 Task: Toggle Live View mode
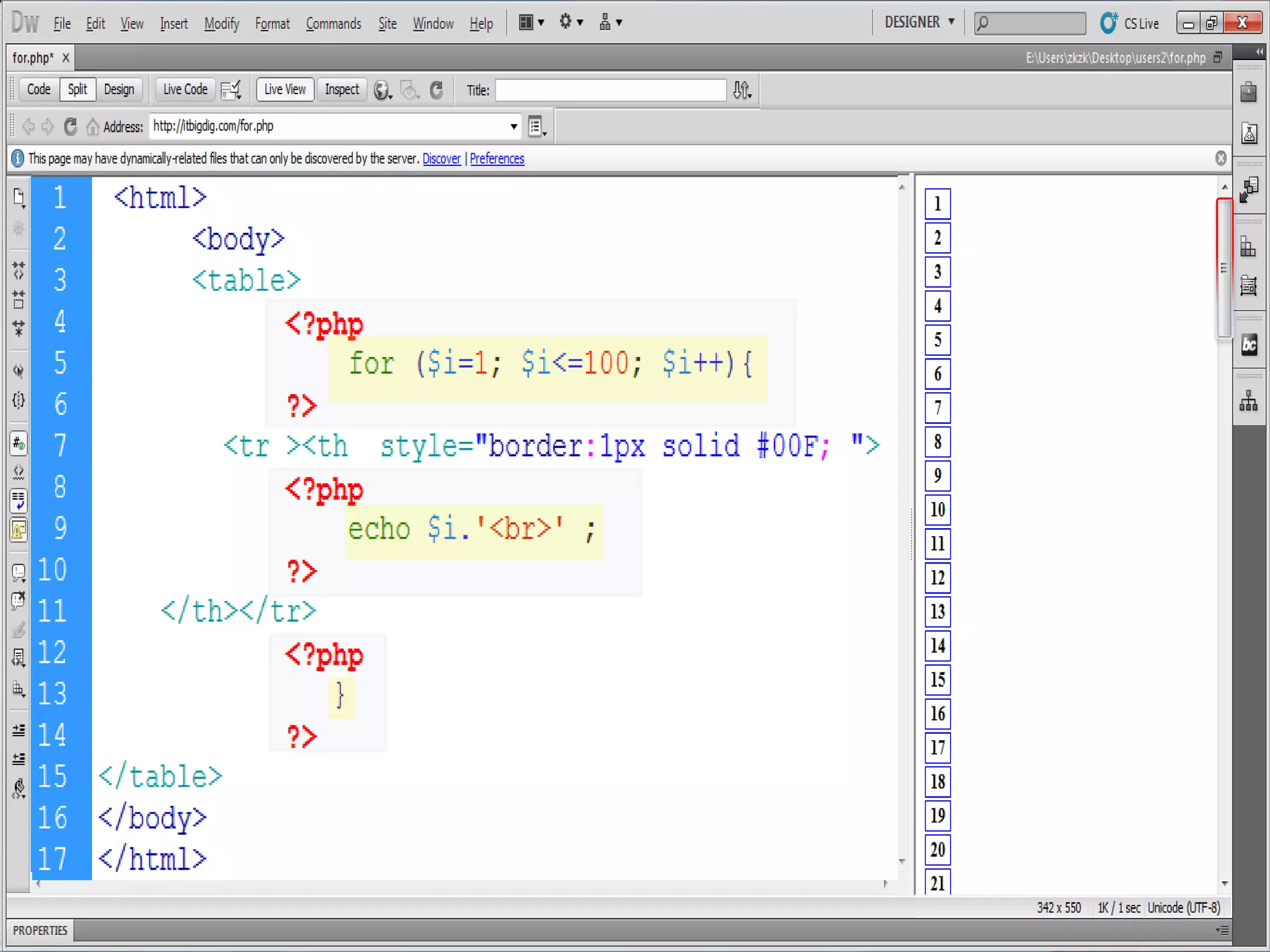pyautogui.click(x=285, y=90)
